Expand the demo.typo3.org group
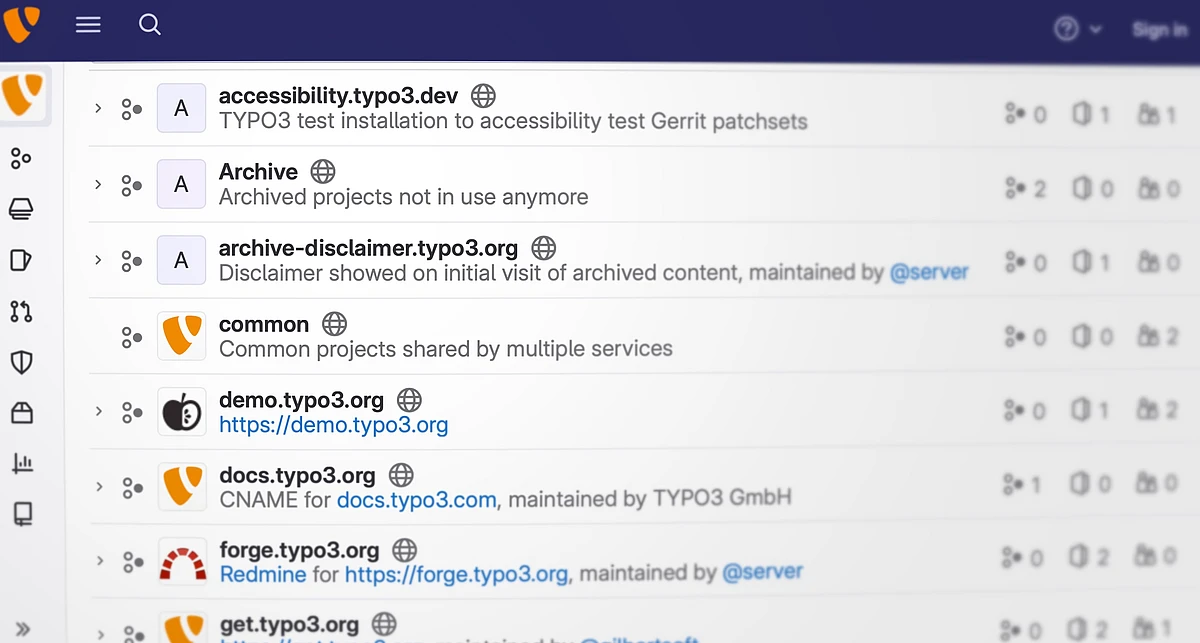 click(98, 411)
